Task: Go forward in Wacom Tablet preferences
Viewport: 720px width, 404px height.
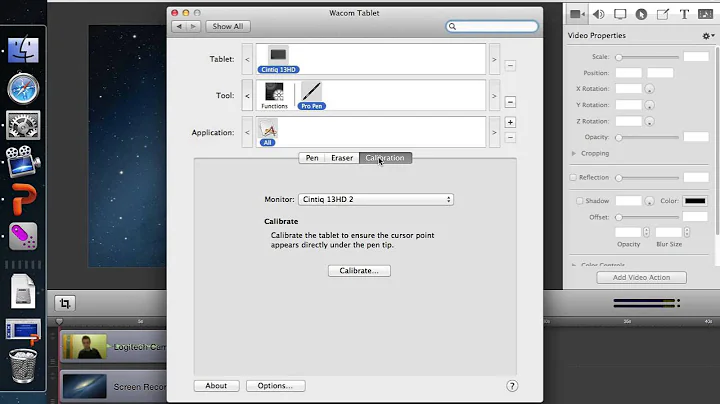Action: tap(193, 27)
